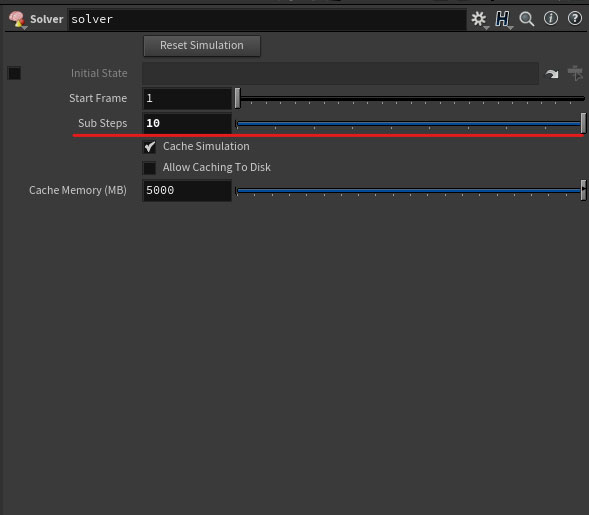The image size is (589, 515).
Task: Click the Cache Memory (MB) value field
Action: 187,190
